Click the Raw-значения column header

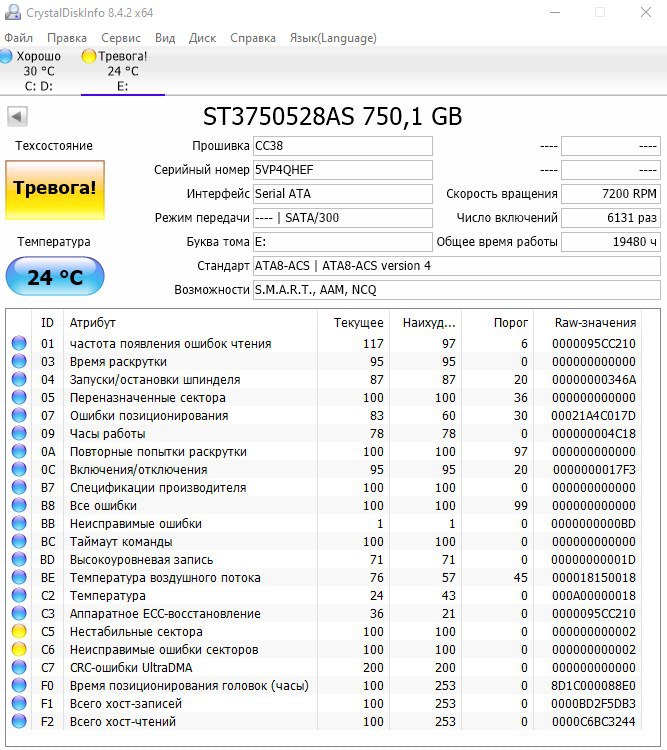pos(588,322)
